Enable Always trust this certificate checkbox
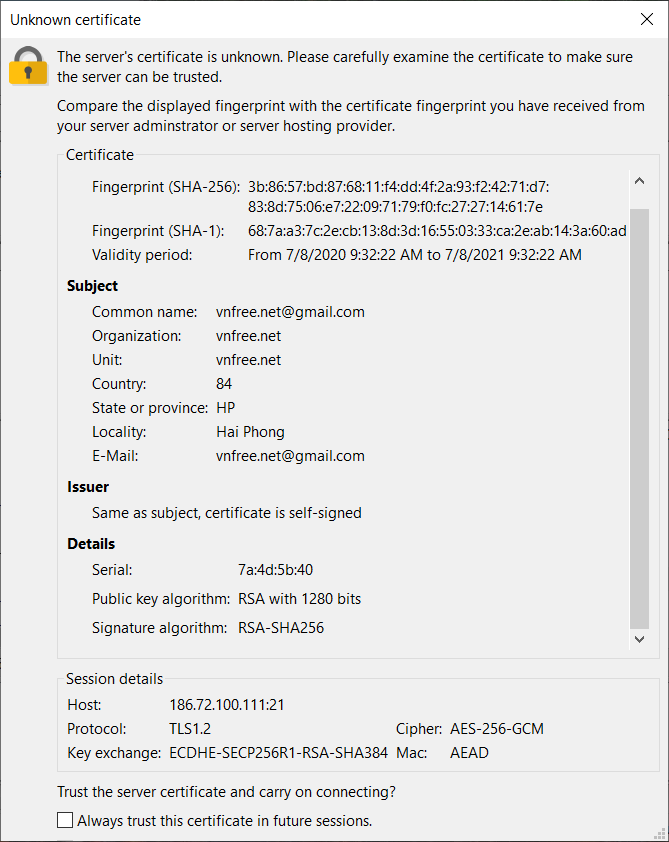Viewport: 669px width, 842px height. point(66,821)
